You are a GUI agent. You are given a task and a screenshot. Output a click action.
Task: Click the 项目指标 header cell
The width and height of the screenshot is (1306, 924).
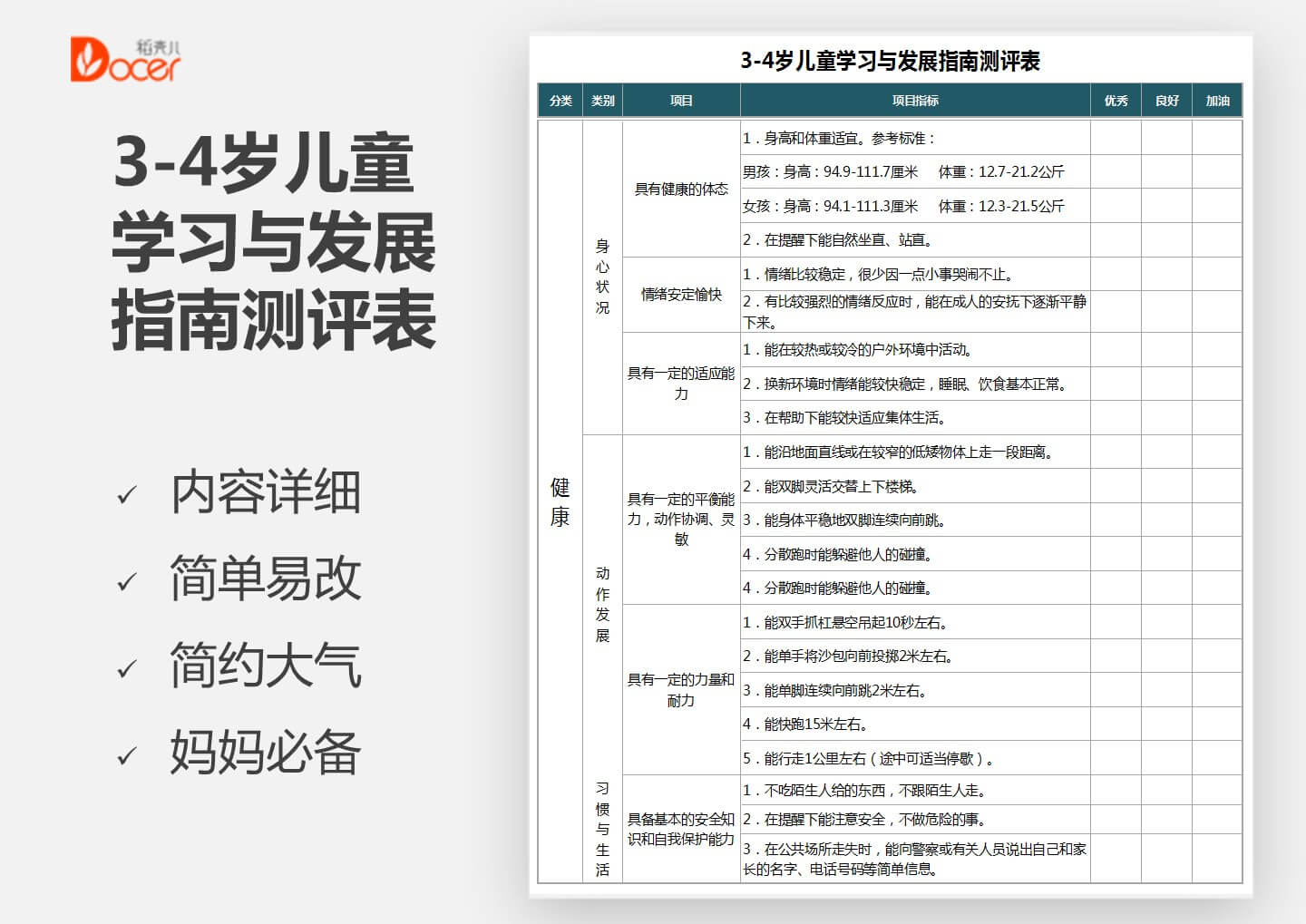coord(916,101)
